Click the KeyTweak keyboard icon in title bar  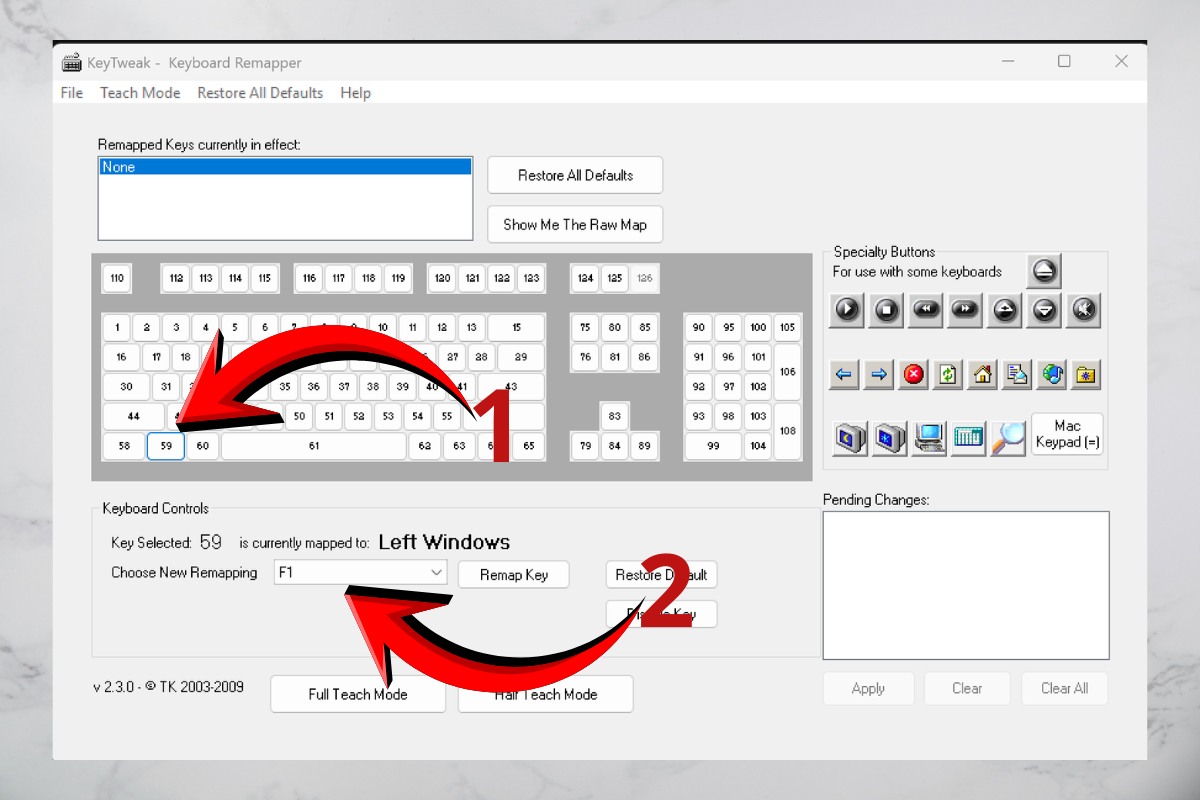tap(72, 62)
